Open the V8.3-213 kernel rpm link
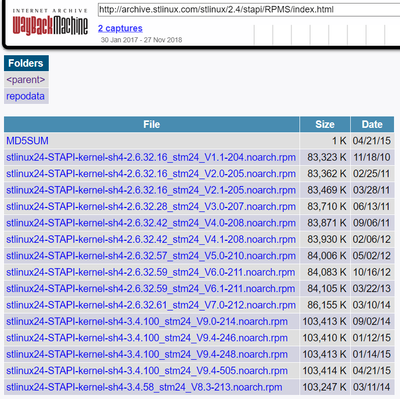 [x=144, y=387]
